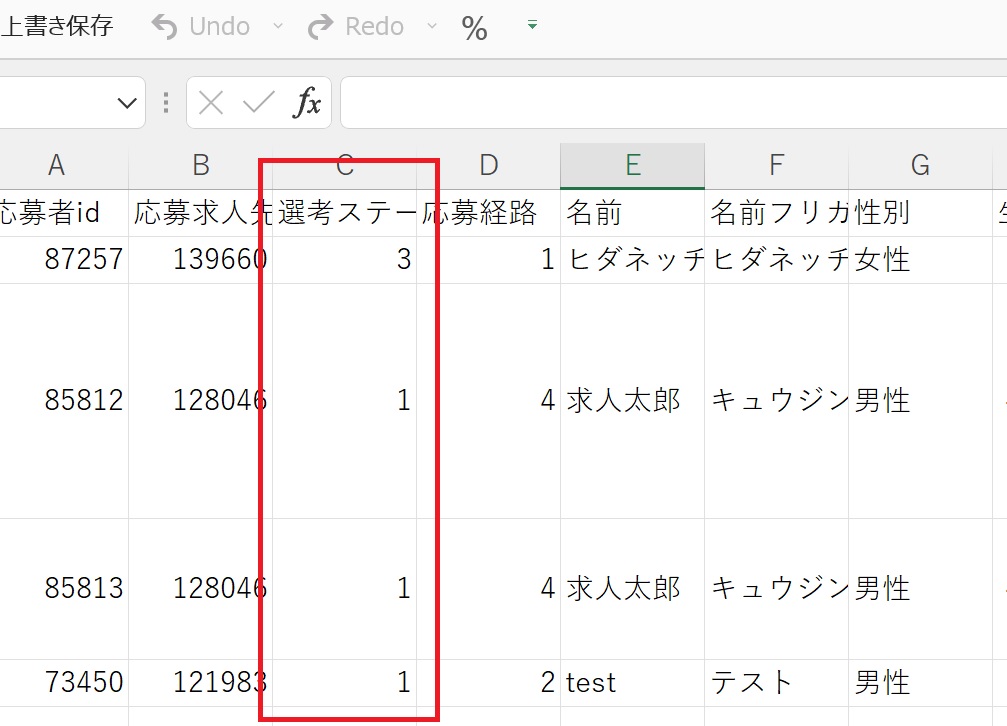Screen dimensions: 1007x726
Task: Click inside the formula bar input field
Action: (x=670, y=103)
